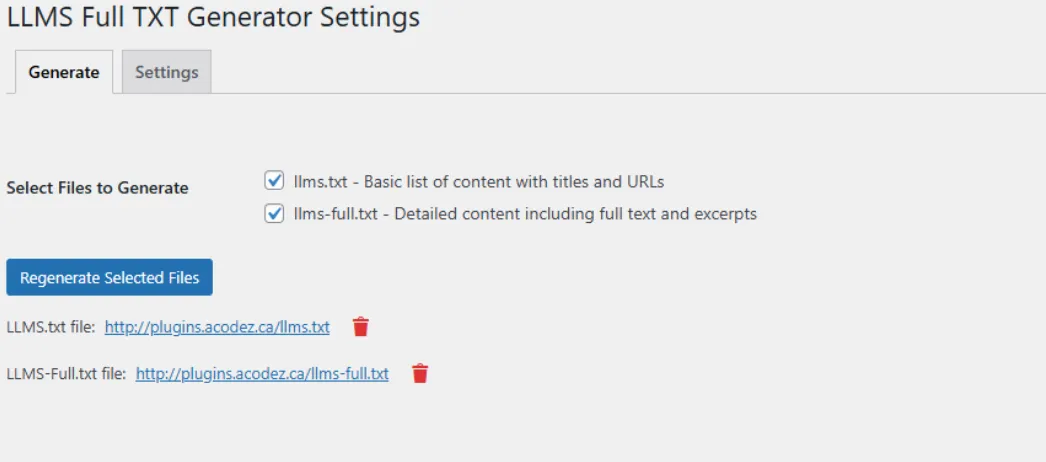
Task: Click the "LLMS Full TXT Generator Settings" heading
Action: pos(213,17)
